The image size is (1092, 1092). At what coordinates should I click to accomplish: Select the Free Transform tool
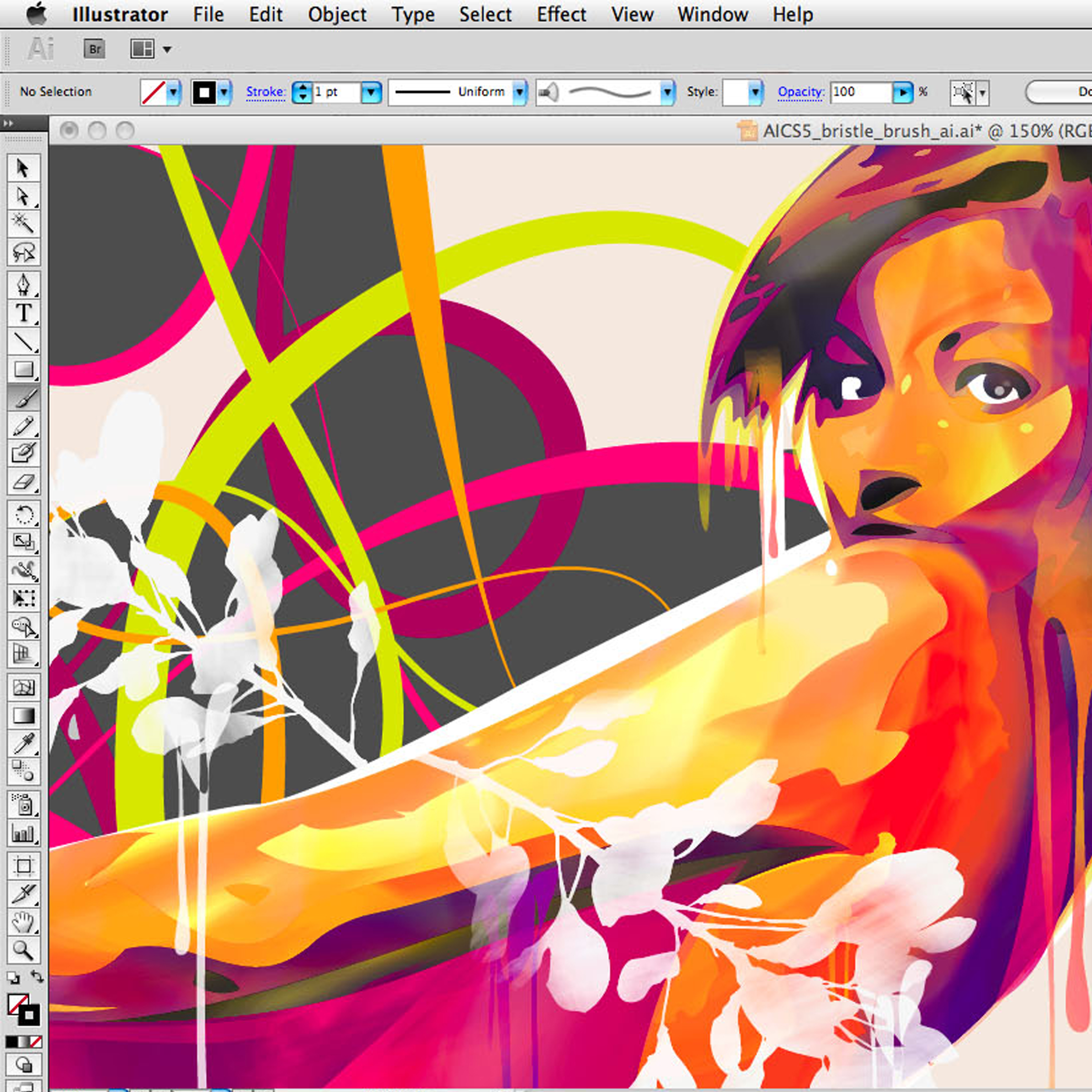tap(23, 599)
